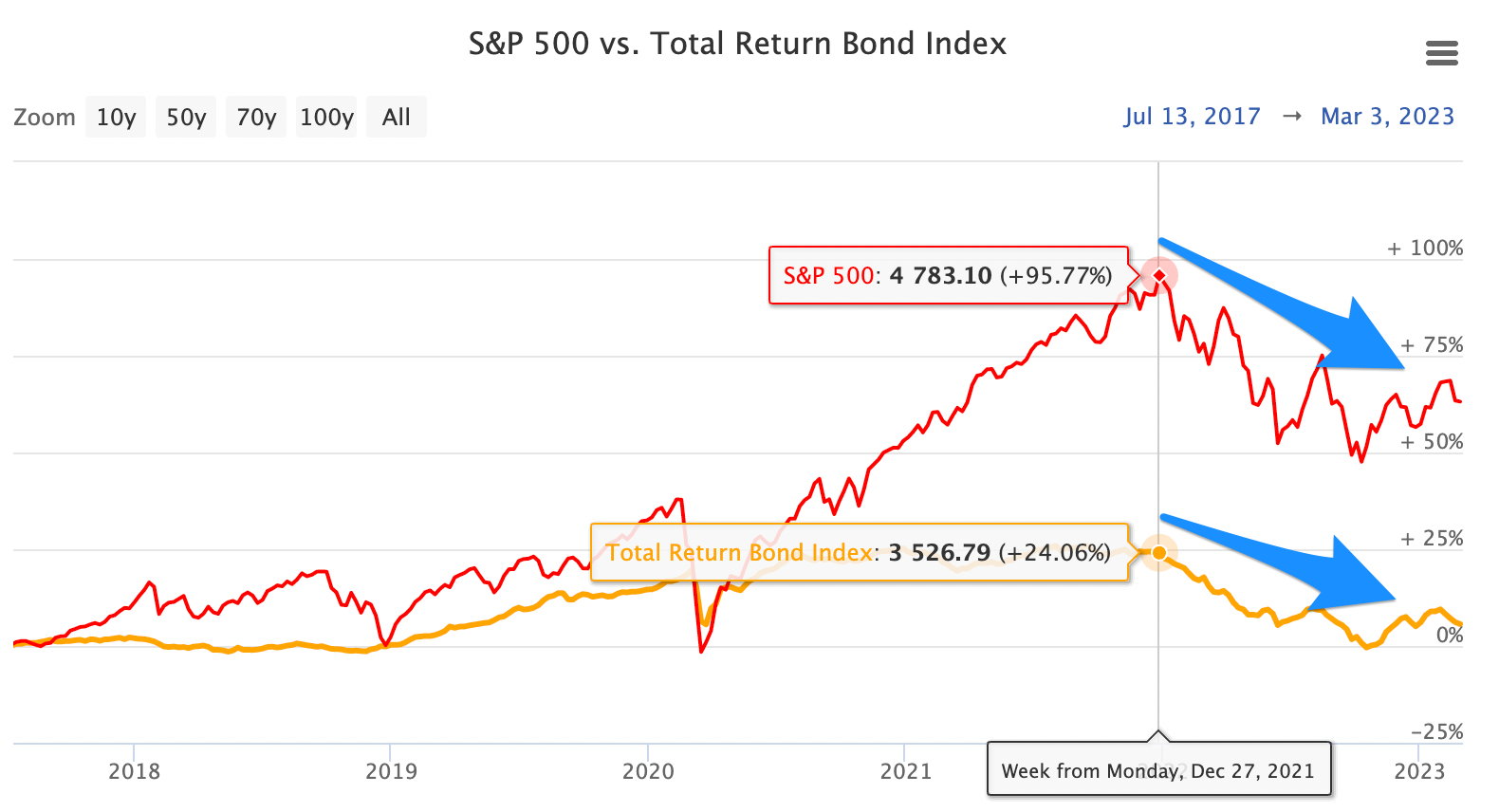Click the + 100% y-axis label
Viewport: 1499px width, 812px height.
(1425, 249)
